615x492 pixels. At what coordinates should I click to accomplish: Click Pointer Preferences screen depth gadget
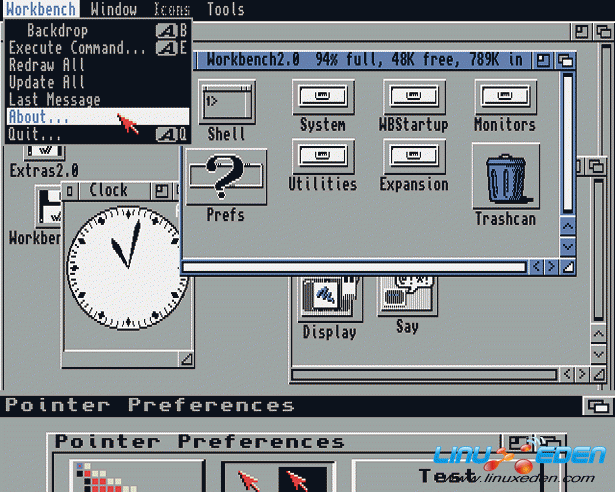[x=598, y=406]
